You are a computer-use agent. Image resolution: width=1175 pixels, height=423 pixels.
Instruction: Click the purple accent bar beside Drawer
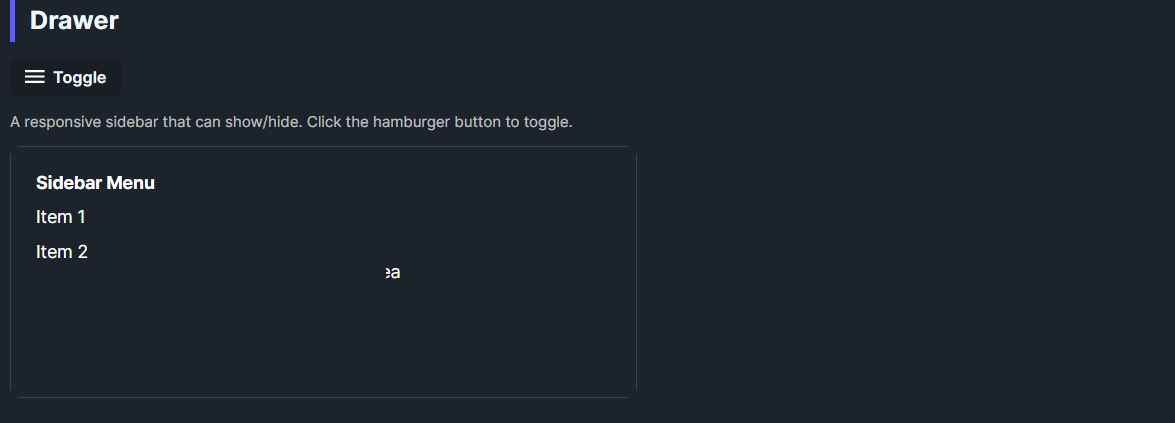[x=12, y=20]
